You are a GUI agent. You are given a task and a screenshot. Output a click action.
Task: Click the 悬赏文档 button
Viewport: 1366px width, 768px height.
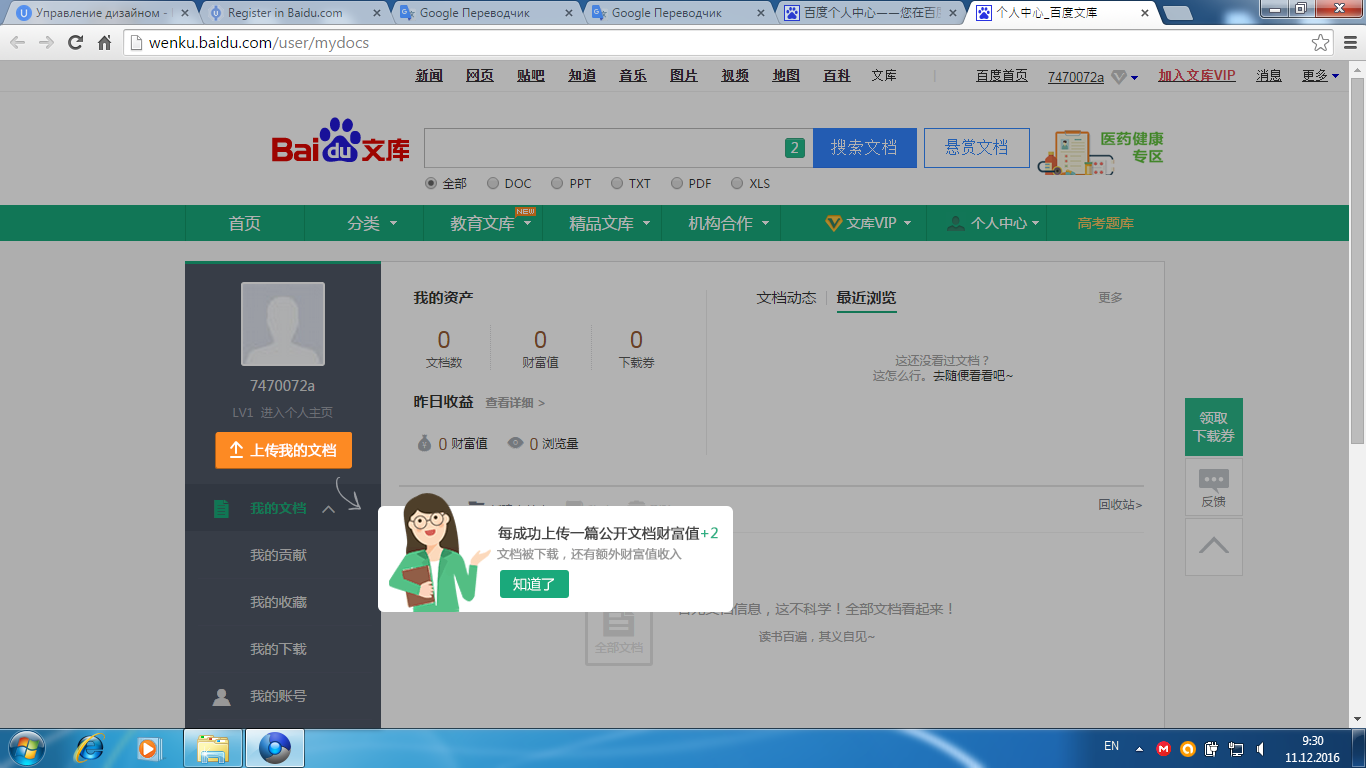977,147
